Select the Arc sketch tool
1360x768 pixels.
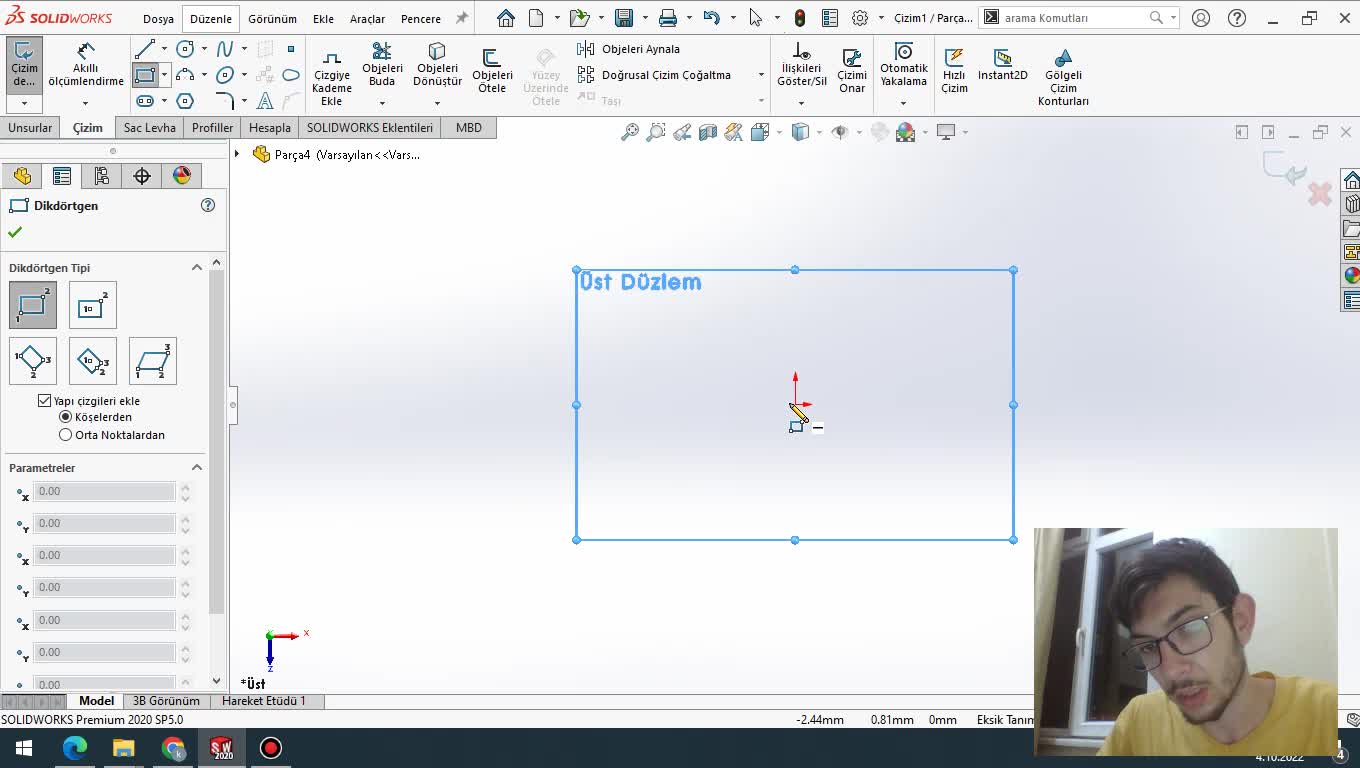[185, 75]
